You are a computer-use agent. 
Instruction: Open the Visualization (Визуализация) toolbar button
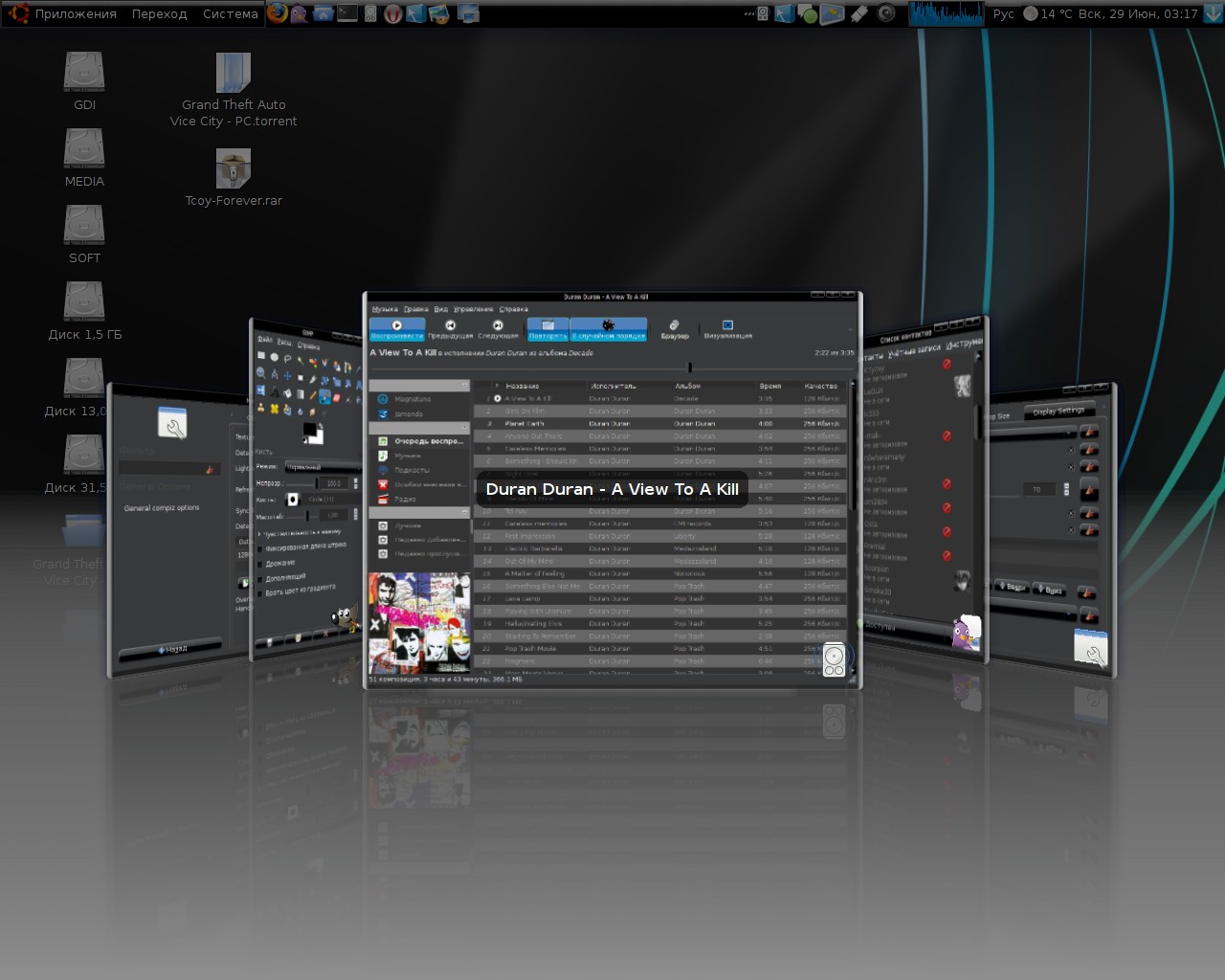pos(727,329)
